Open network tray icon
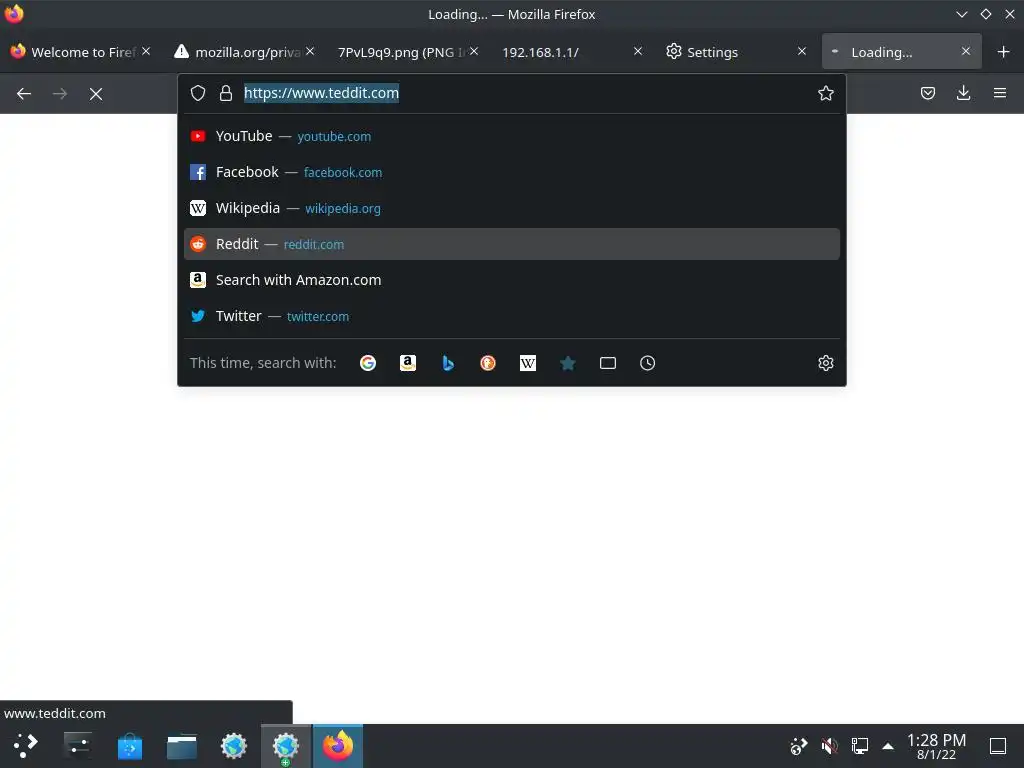1024x768 pixels. point(859,746)
